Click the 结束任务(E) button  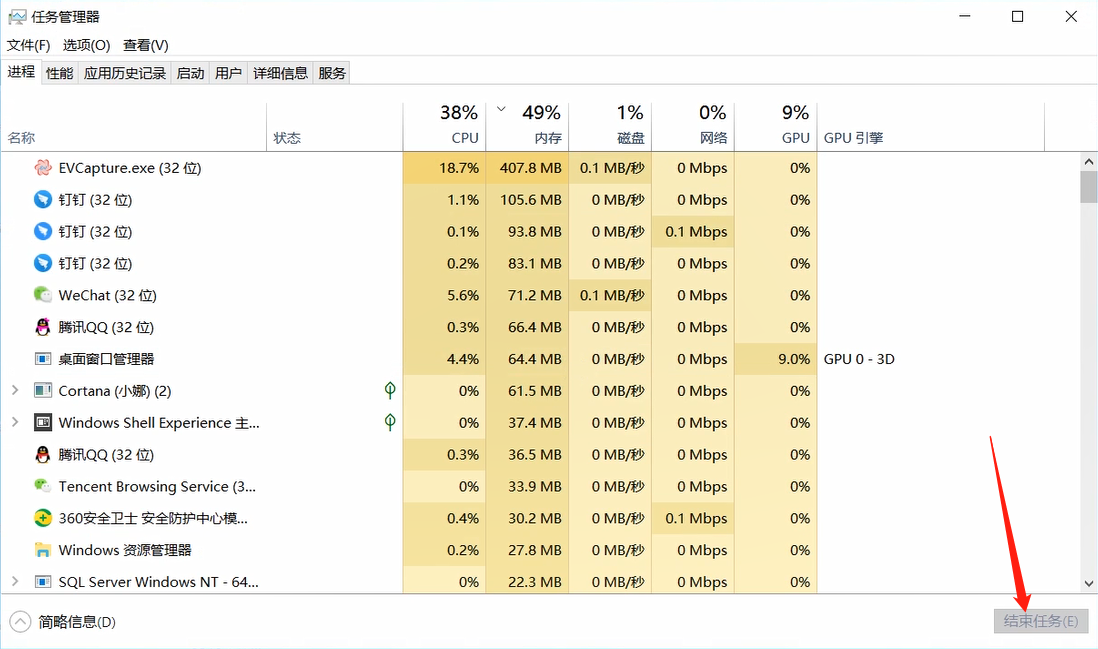[1040, 620]
